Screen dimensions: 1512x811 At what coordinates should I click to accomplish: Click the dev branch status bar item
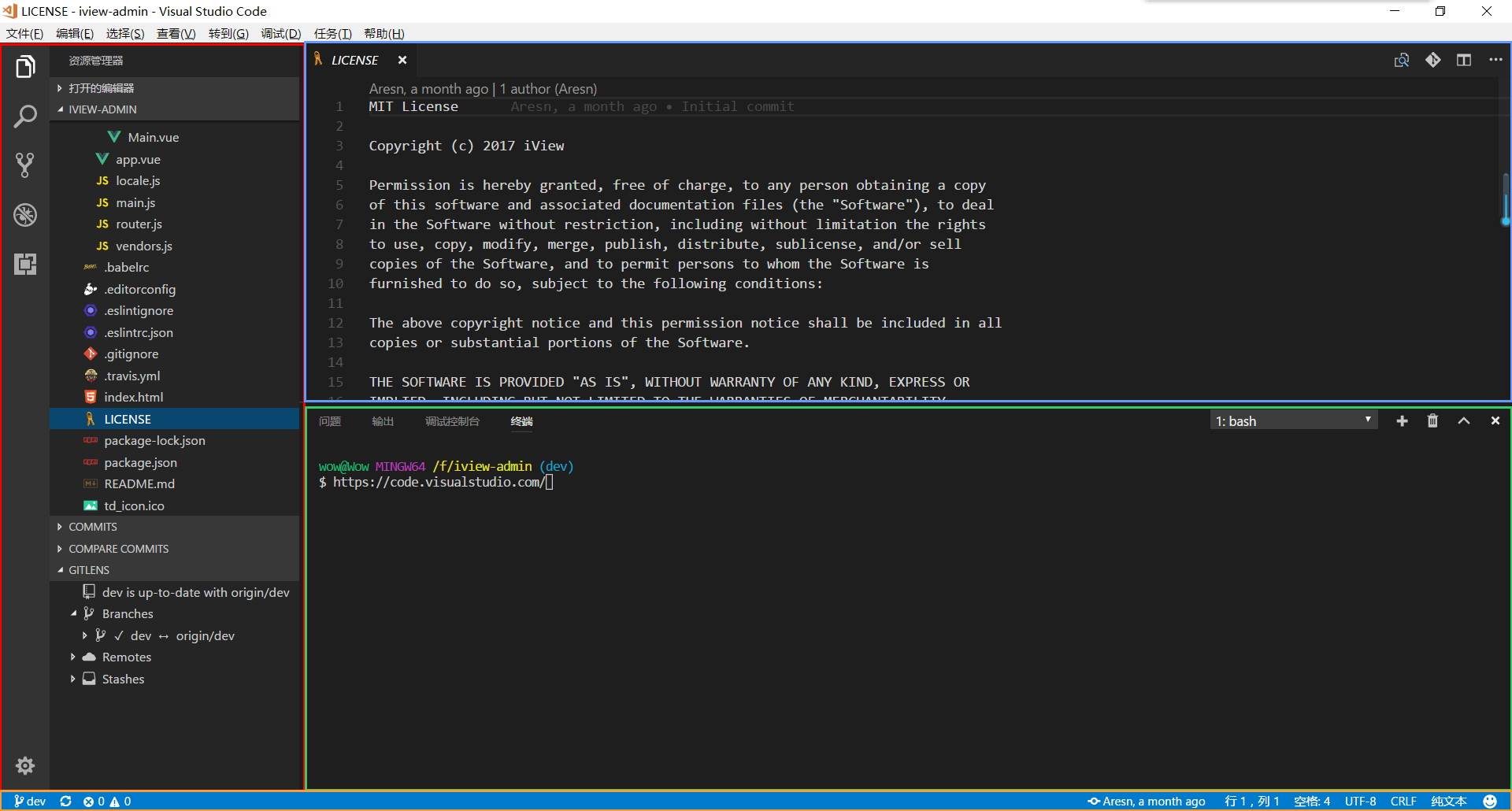(x=30, y=801)
